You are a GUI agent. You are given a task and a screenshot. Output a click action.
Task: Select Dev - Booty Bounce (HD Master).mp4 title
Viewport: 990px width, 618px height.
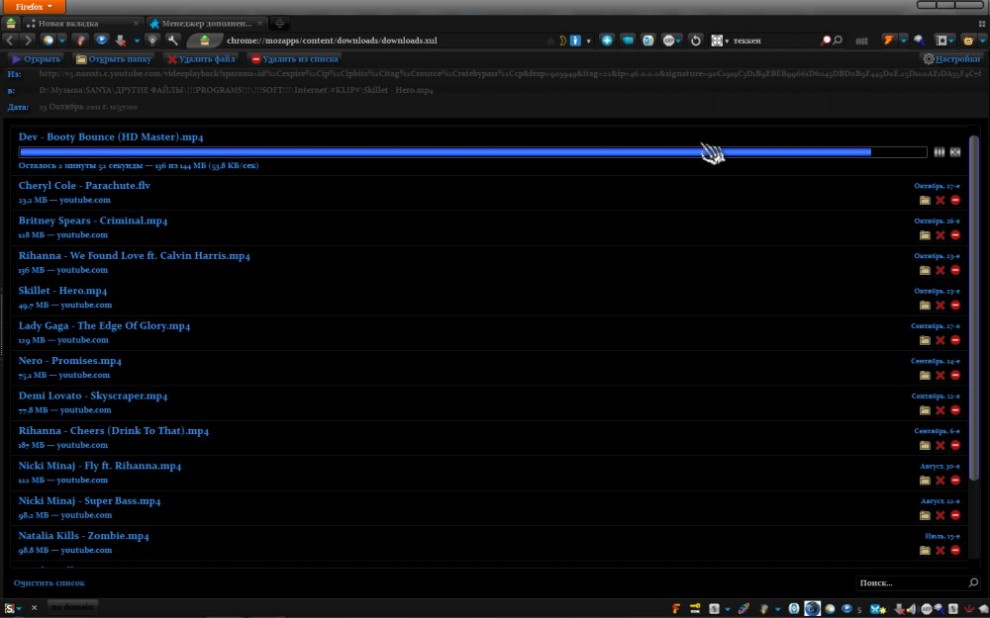[x=111, y=137]
